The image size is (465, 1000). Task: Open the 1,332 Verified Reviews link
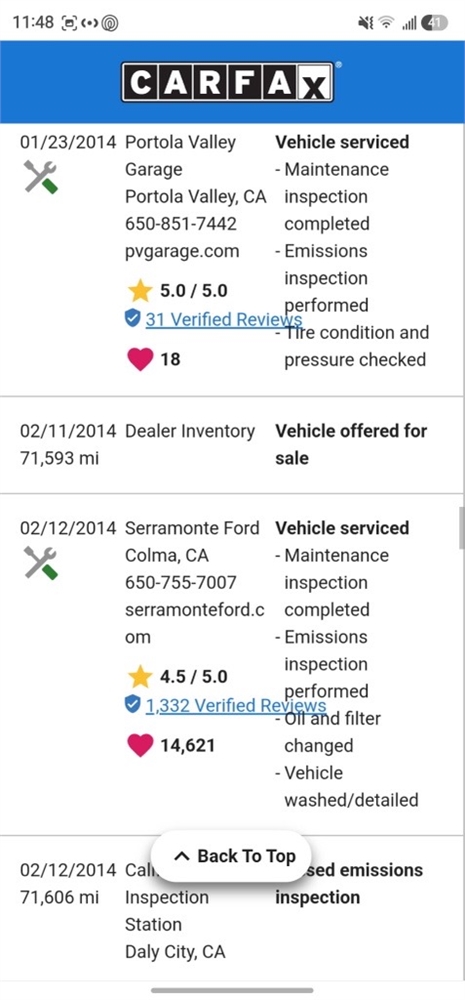(235, 705)
